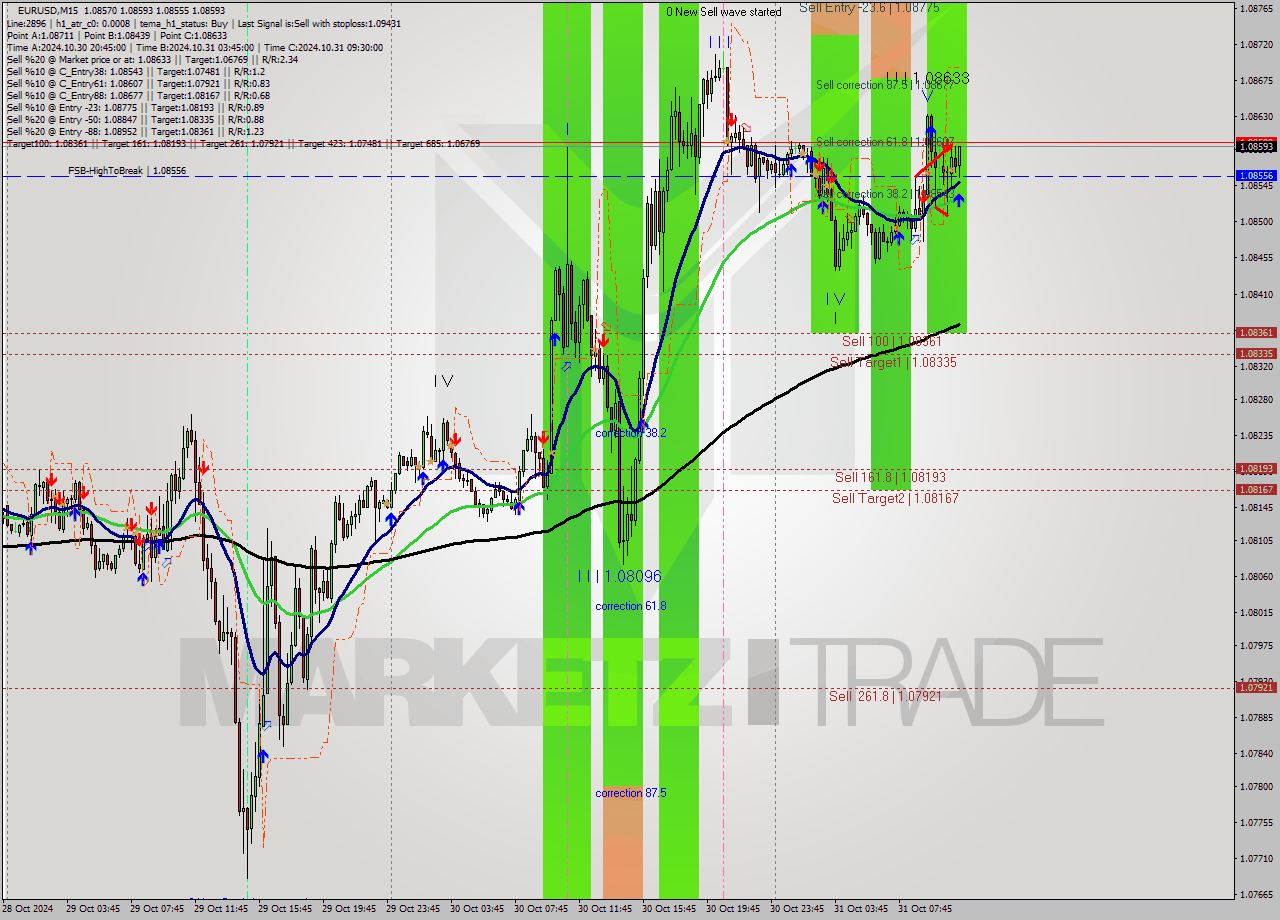The image size is (1280, 920).
Task: Click the 'Sell 261.8 | 1.07921' level label
Action: pyautogui.click(x=885, y=696)
